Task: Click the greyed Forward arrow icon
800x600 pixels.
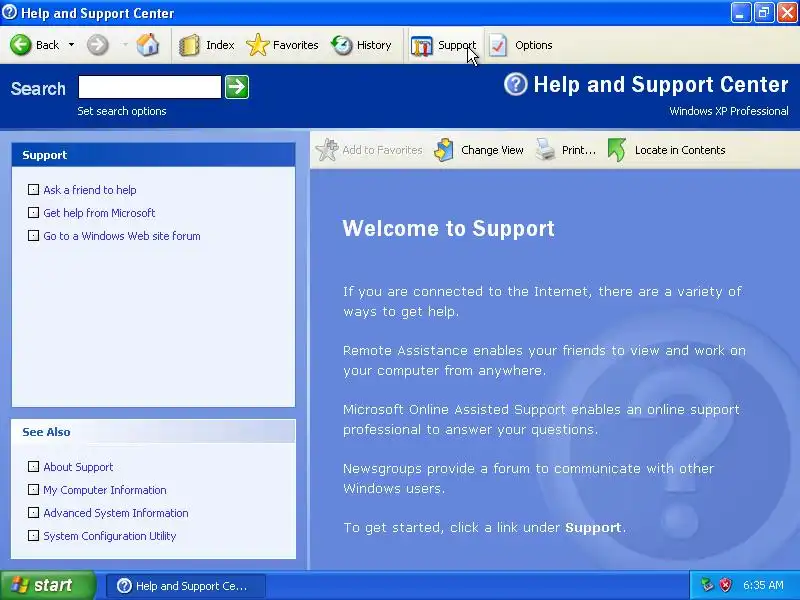Action: [97, 45]
